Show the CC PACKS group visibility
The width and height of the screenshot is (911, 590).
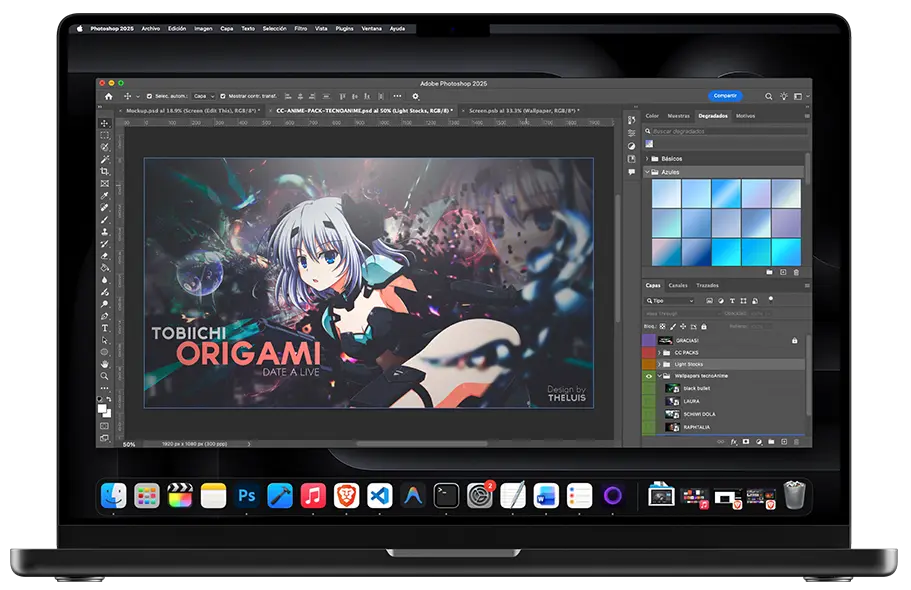[648, 353]
